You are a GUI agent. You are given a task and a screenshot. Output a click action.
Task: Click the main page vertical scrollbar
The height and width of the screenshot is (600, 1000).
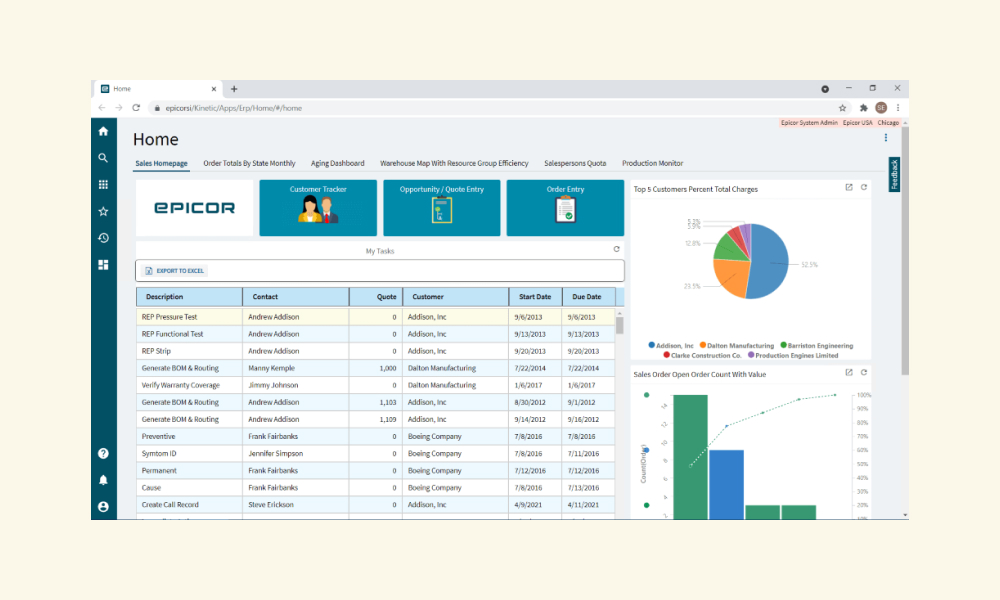point(905,251)
